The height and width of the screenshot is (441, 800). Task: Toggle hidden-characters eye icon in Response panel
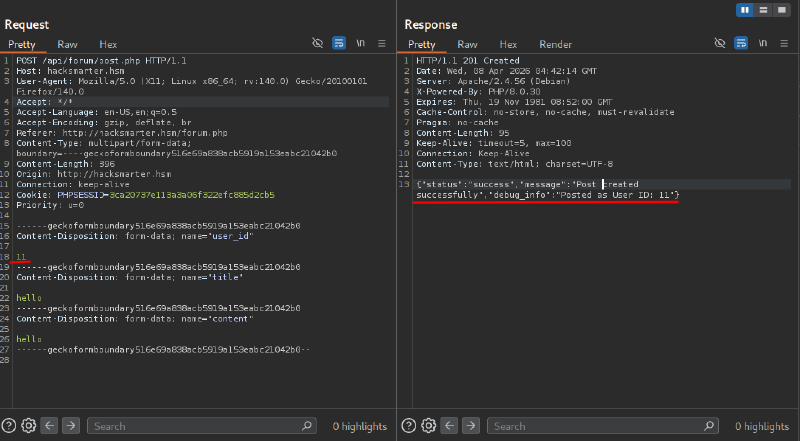point(719,43)
